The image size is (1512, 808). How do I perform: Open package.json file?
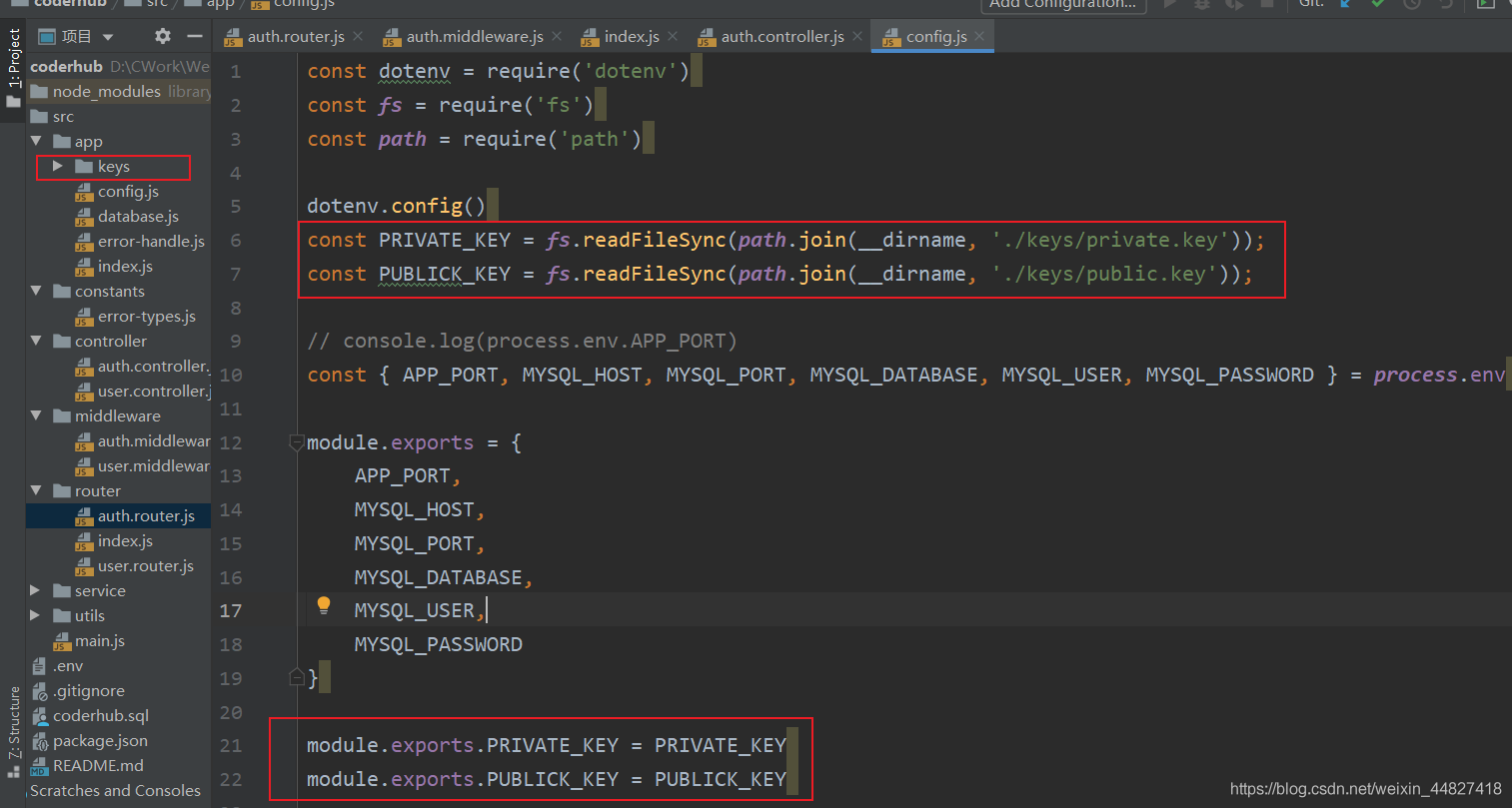pos(100,740)
